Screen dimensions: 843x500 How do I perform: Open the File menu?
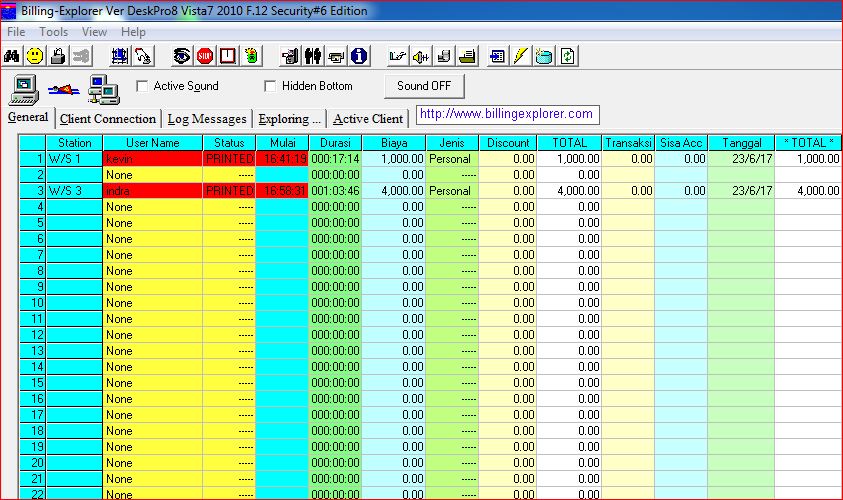[x=16, y=32]
